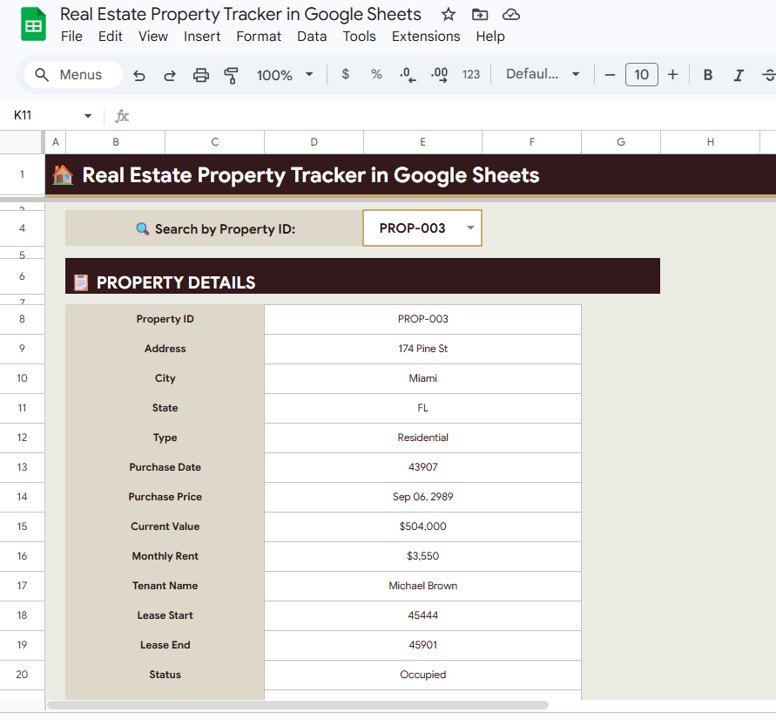Open the View menu
Screen dimensions: 776x720
[153, 36]
